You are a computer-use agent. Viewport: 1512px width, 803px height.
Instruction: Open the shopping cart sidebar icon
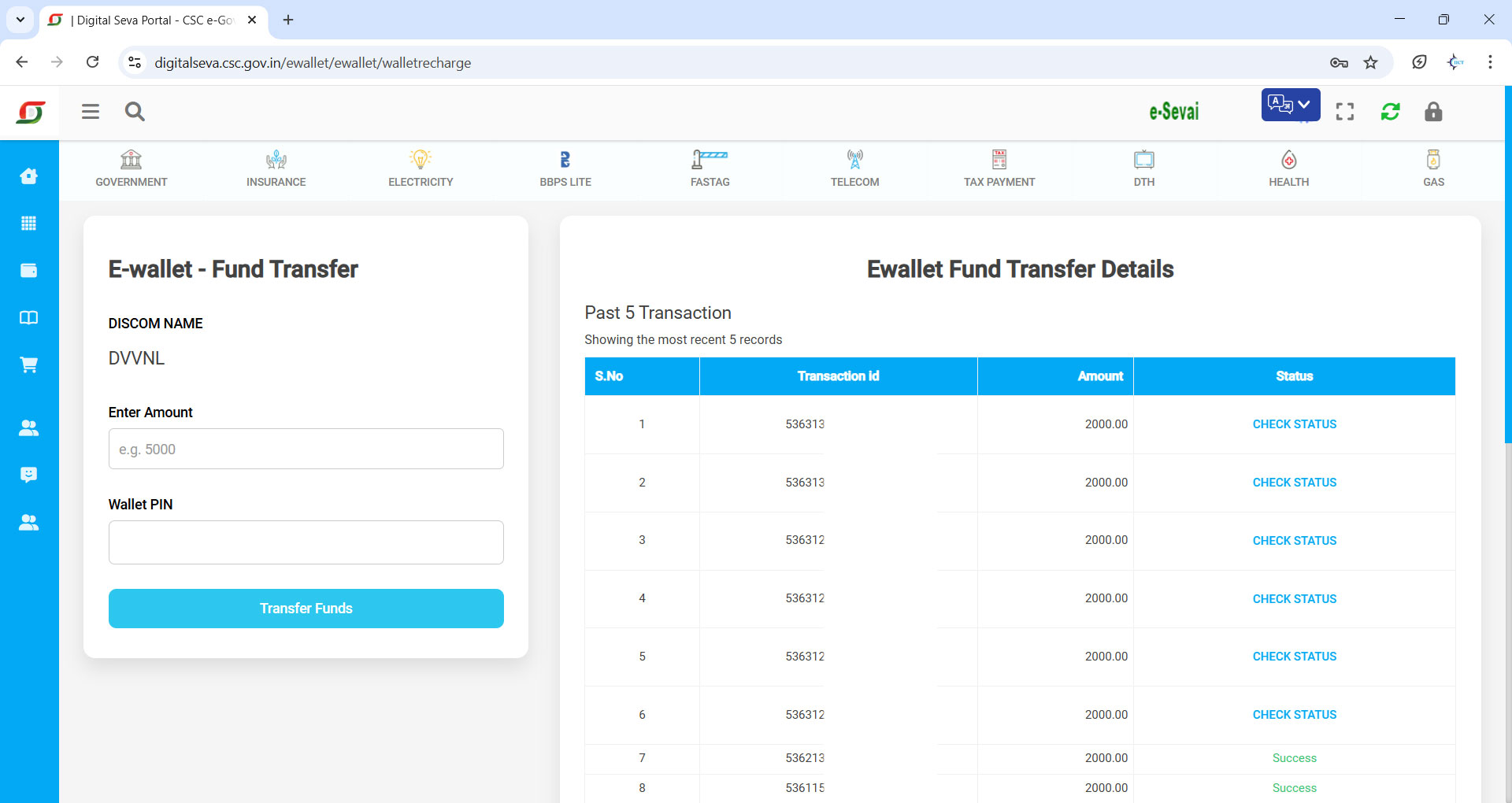click(x=29, y=365)
